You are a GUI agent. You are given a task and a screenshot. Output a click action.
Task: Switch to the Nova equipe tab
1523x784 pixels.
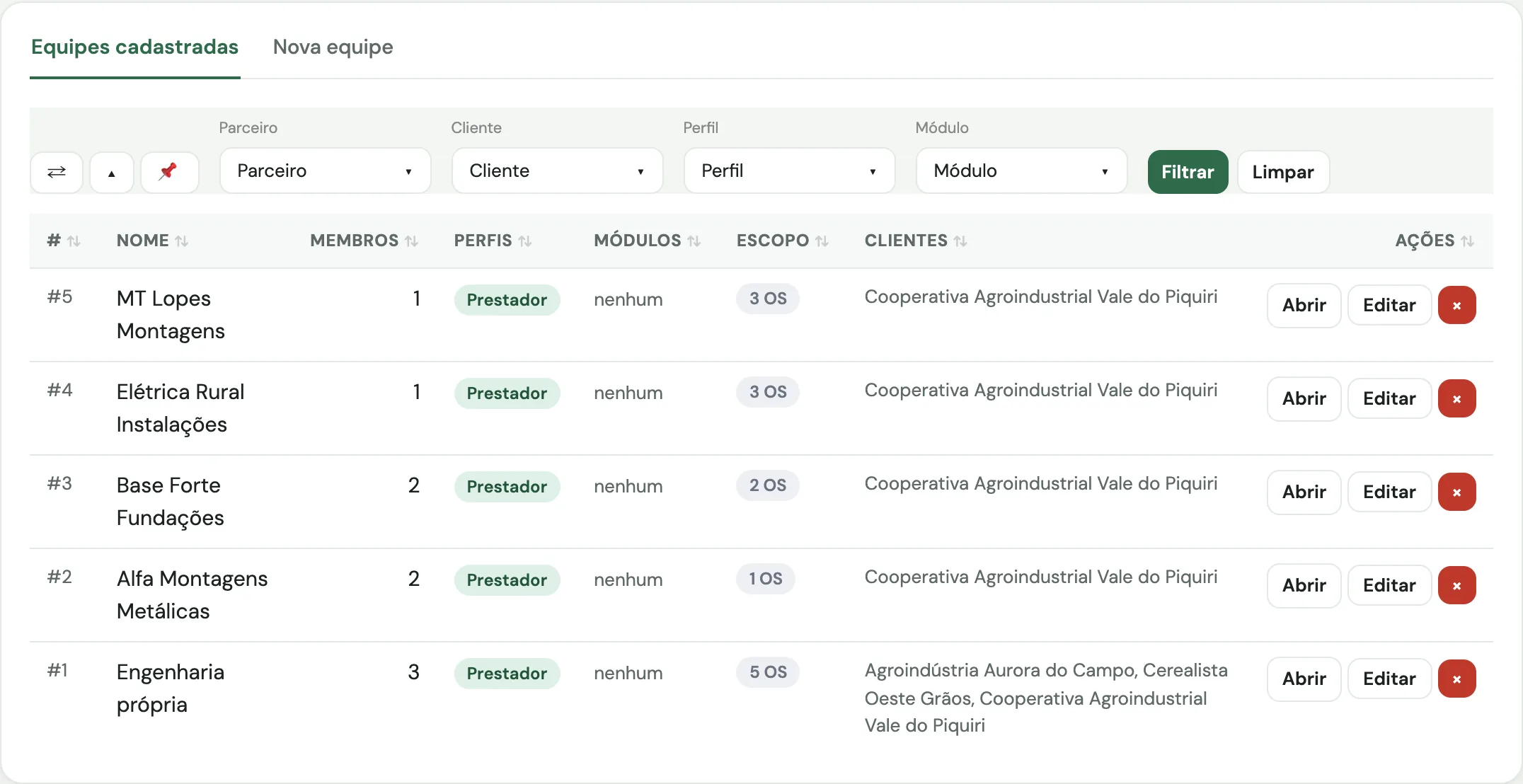coord(333,47)
